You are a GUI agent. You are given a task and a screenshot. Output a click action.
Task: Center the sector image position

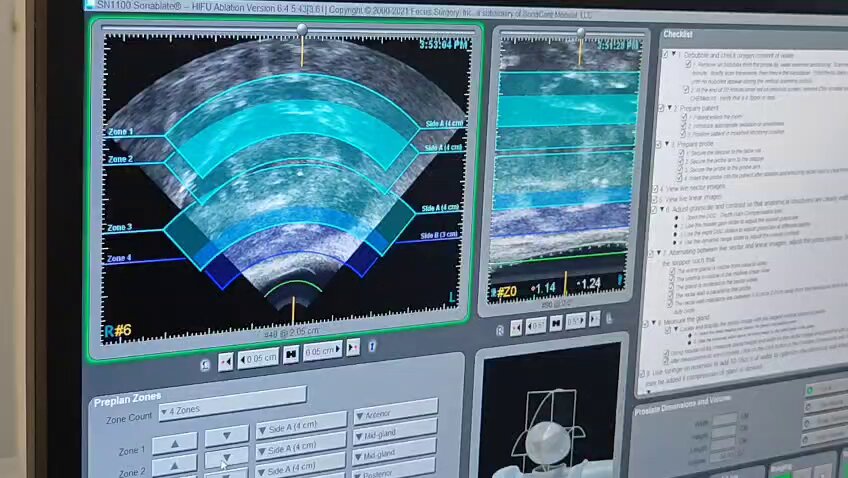(290, 354)
